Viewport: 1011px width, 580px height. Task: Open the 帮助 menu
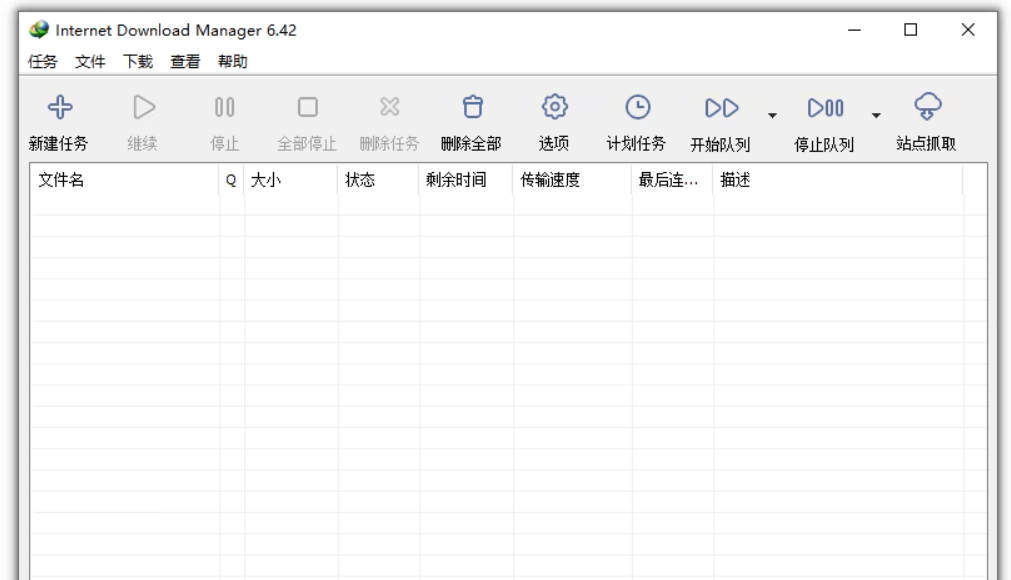coord(233,62)
